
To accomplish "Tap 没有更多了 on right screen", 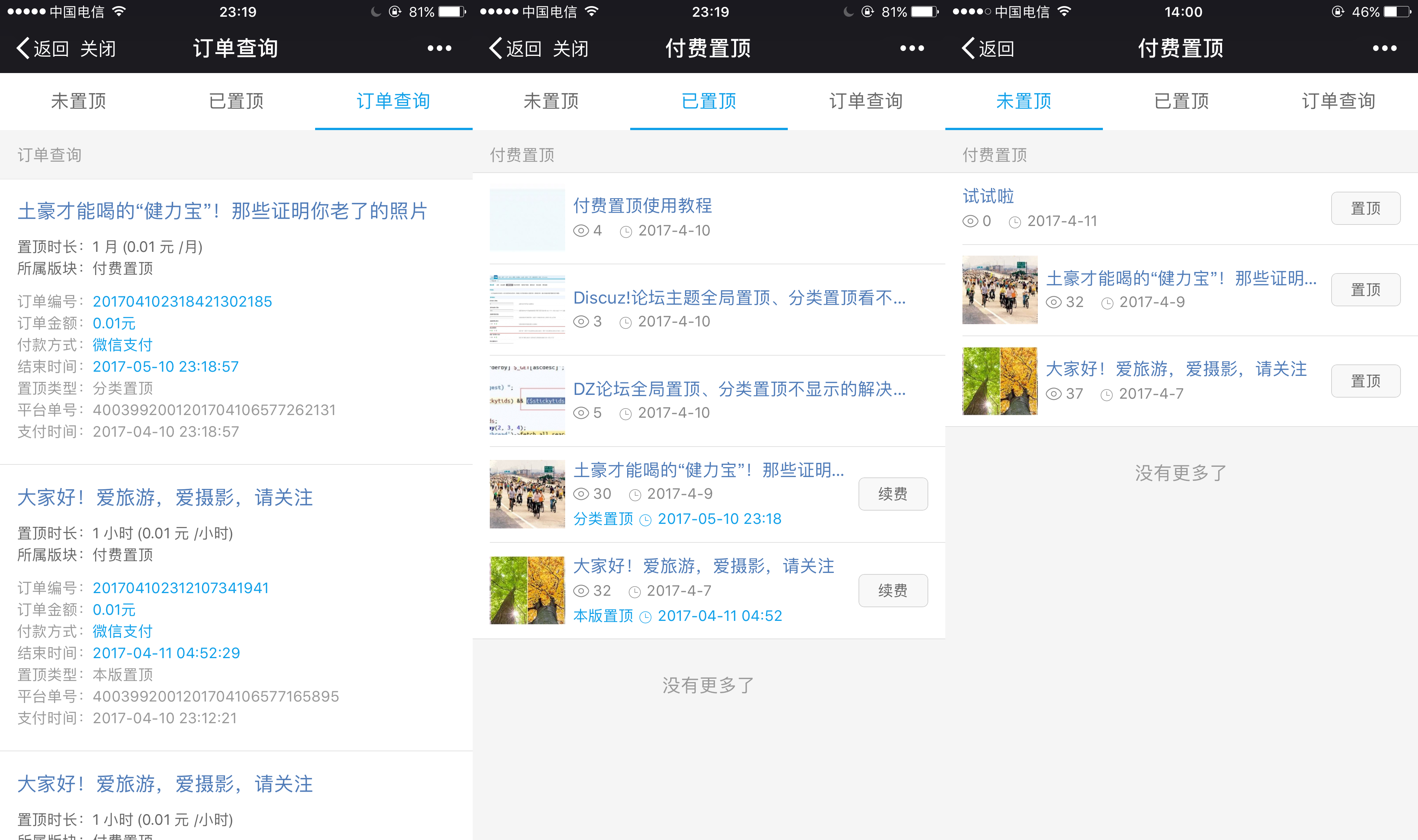I will pyautogui.click(x=1181, y=473).
